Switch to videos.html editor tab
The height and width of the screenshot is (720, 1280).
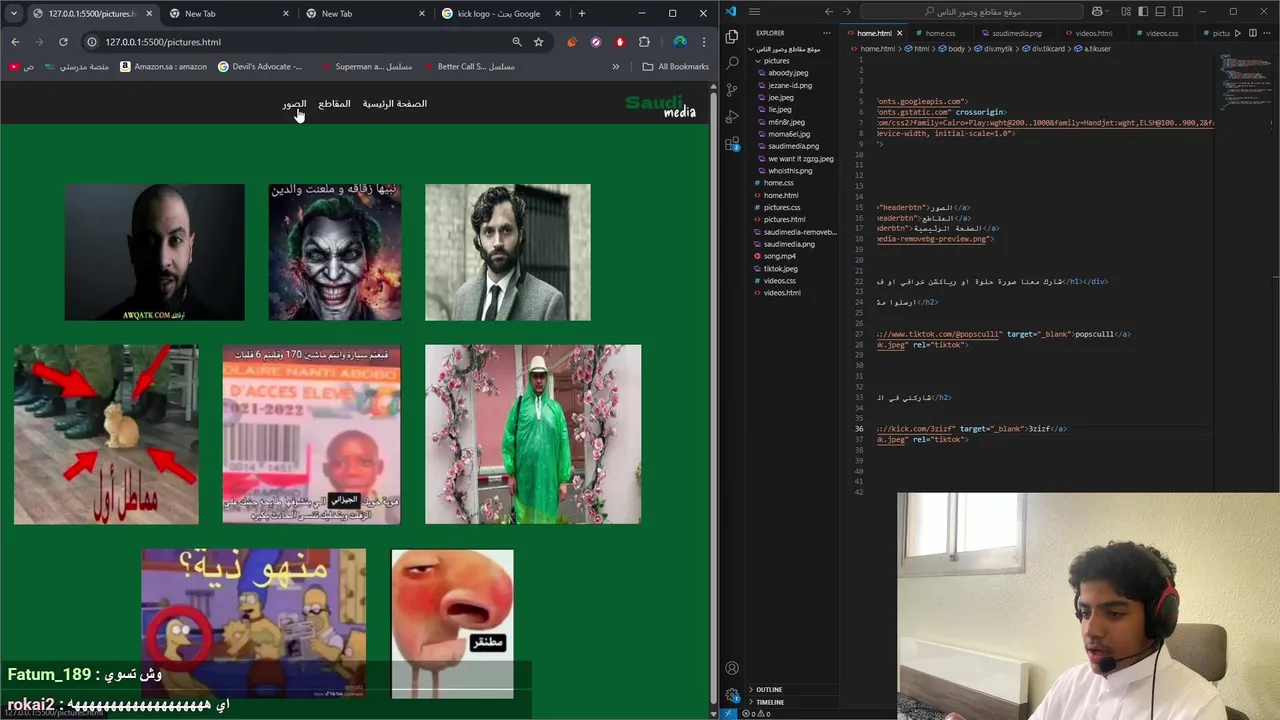point(1093,33)
